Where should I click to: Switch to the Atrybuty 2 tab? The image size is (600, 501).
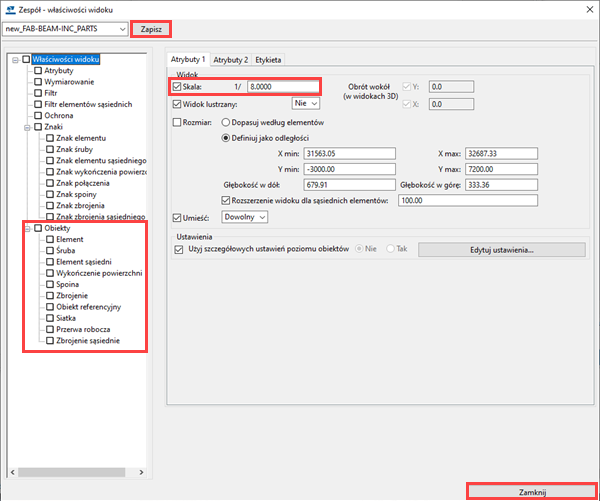(x=230, y=60)
